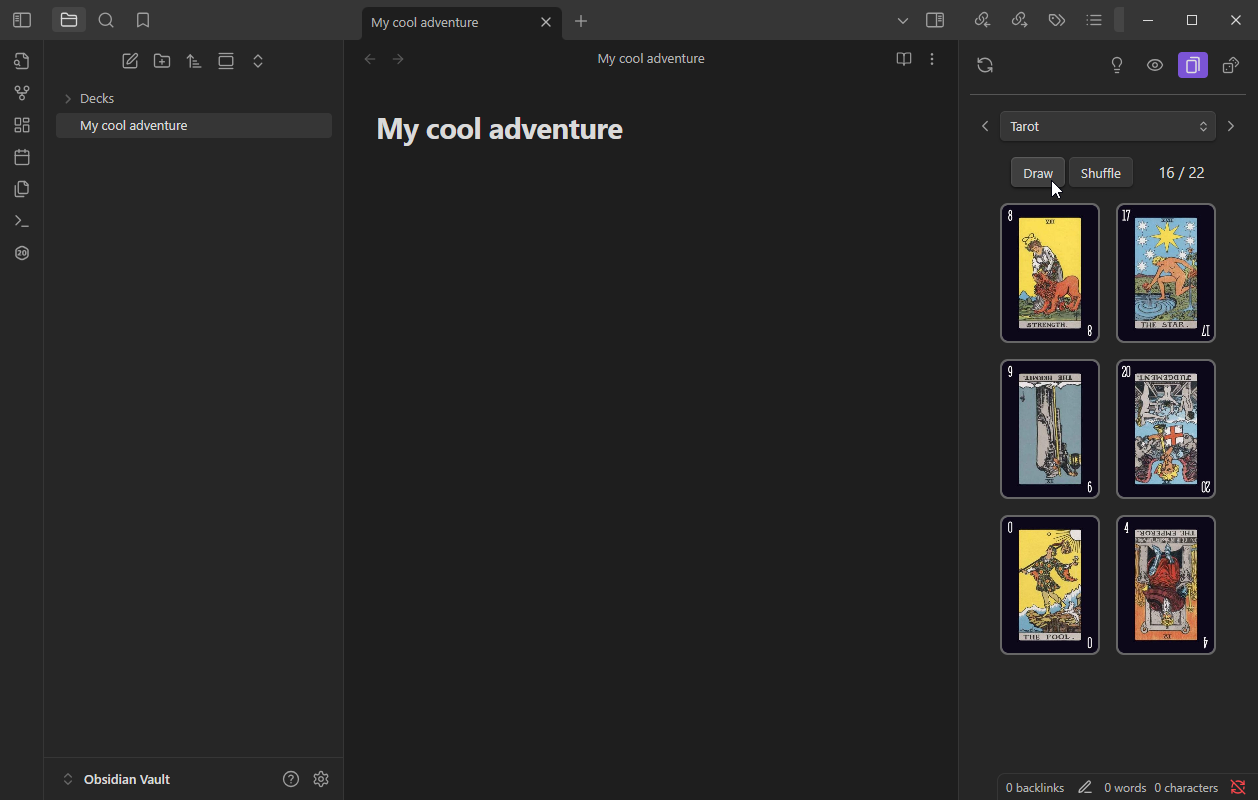Click the refresh icon in deck panel
Screen dimensions: 1258x800
(985, 65)
